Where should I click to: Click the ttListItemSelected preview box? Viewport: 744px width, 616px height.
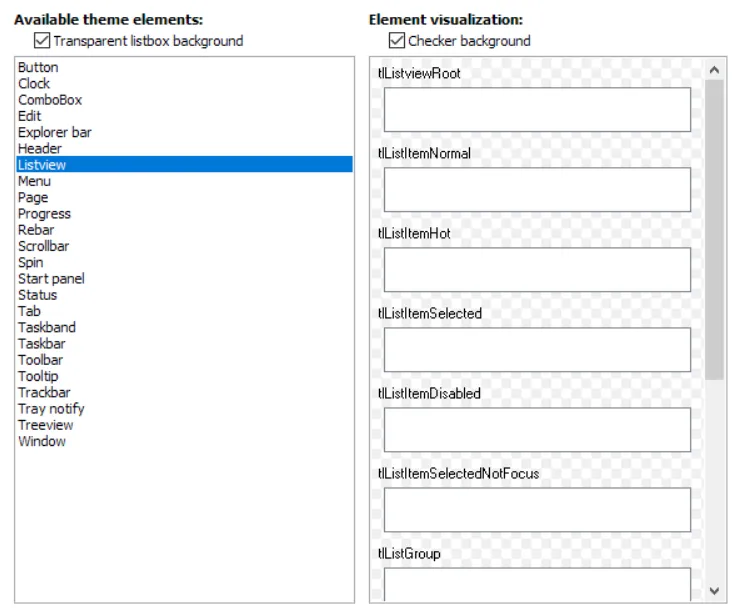[x=537, y=350]
